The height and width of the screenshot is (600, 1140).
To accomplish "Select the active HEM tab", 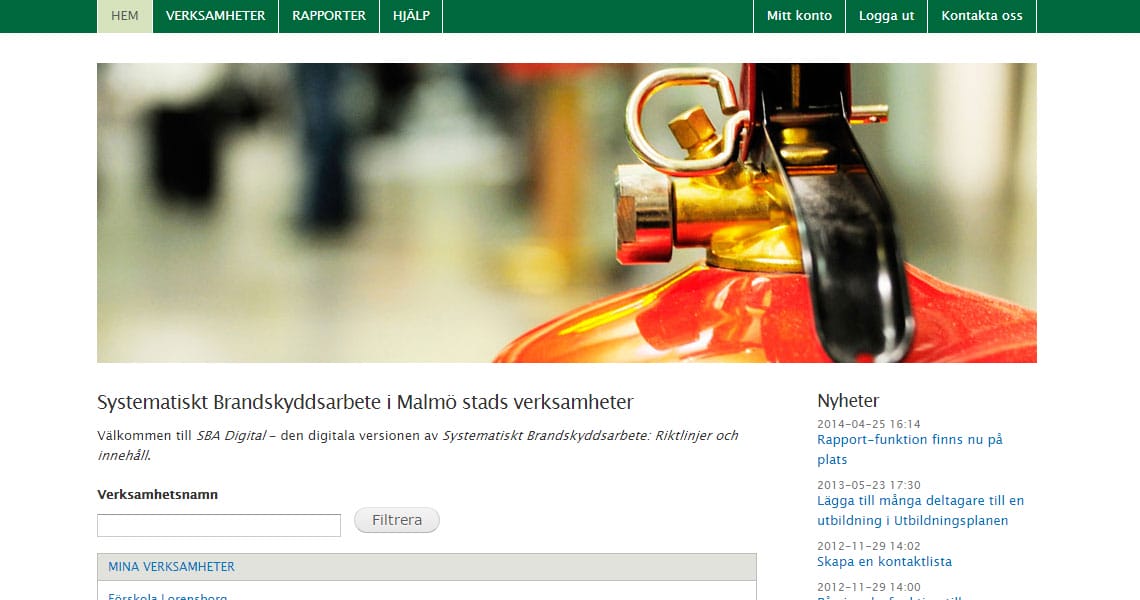I will [x=124, y=15].
